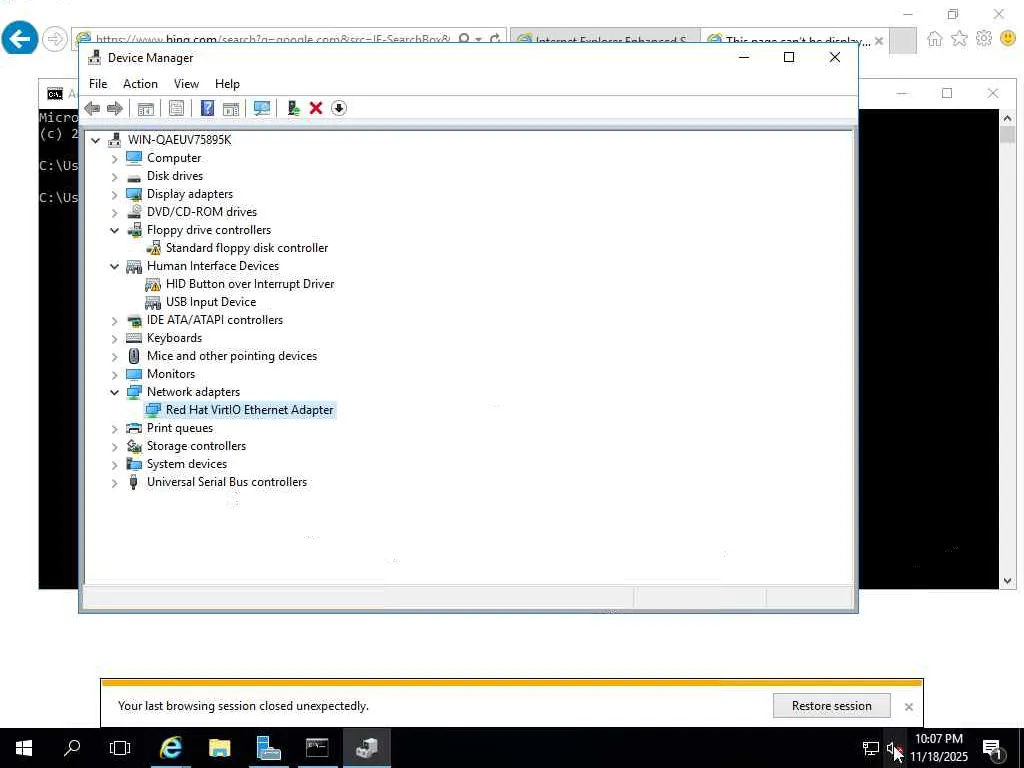Viewport: 1024px width, 768px height.
Task: Toggle the Show/Hide Action Pane toolbar icon
Action: (x=231, y=108)
